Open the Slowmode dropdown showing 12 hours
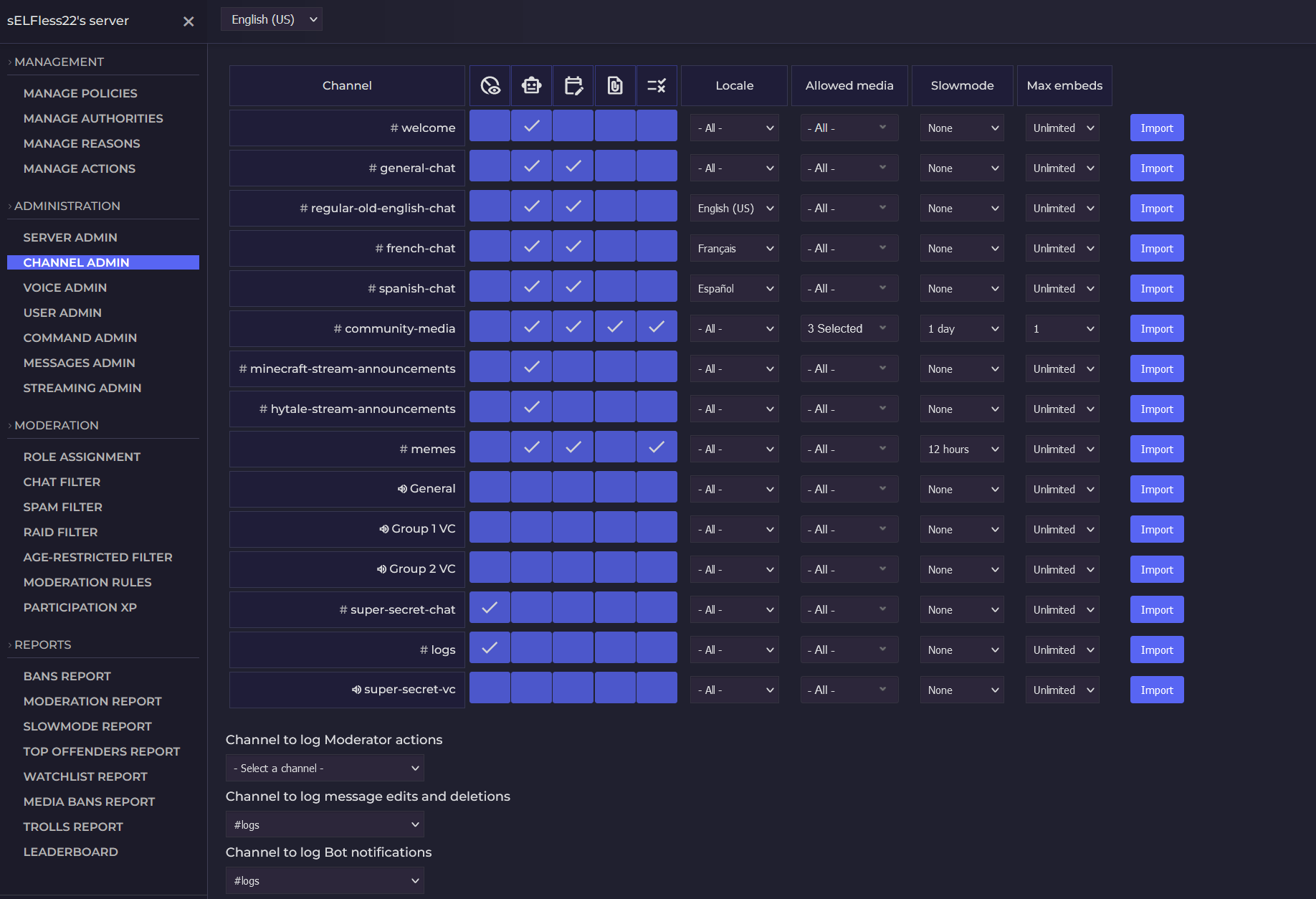The image size is (1316, 899). 962,449
